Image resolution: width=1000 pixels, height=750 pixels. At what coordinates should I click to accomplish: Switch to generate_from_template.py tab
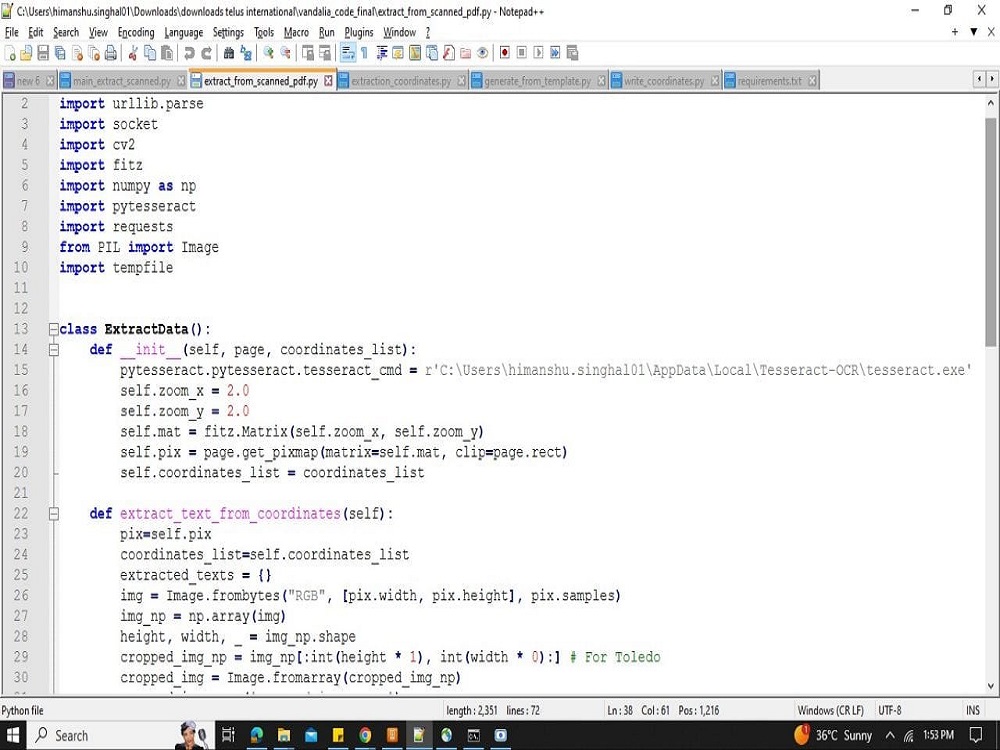pyautogui.click(x=538, y=81)
